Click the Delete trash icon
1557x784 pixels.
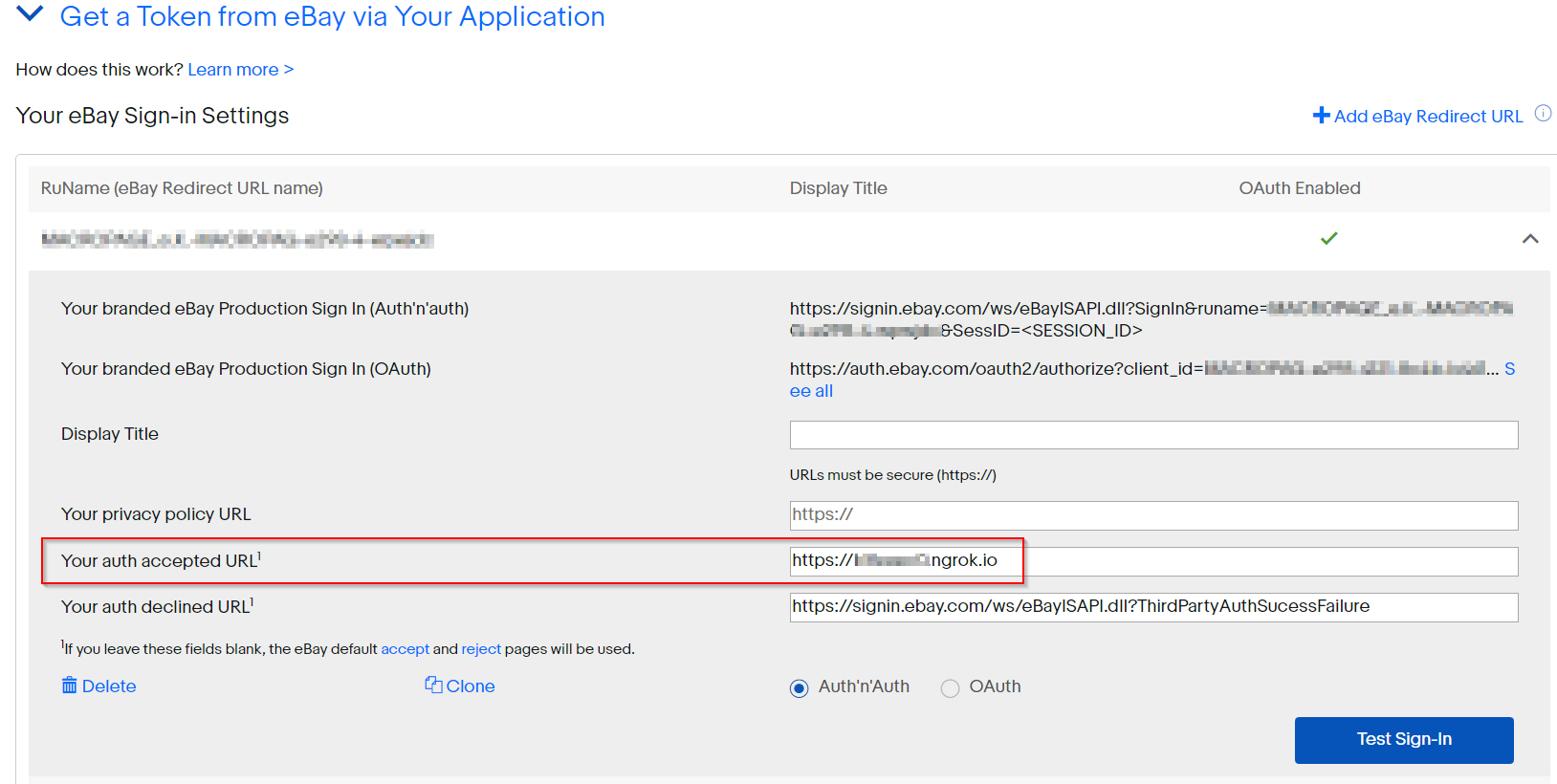69,686
